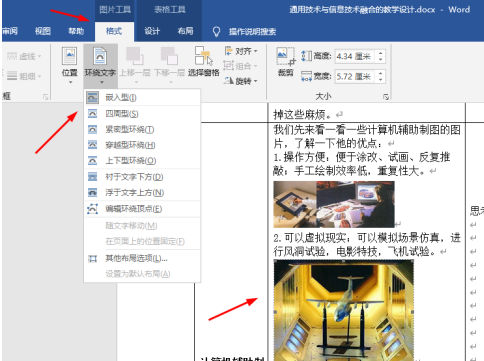
Task: Choose the 四周型(S) square wrap option
Action: coord(142,114)
